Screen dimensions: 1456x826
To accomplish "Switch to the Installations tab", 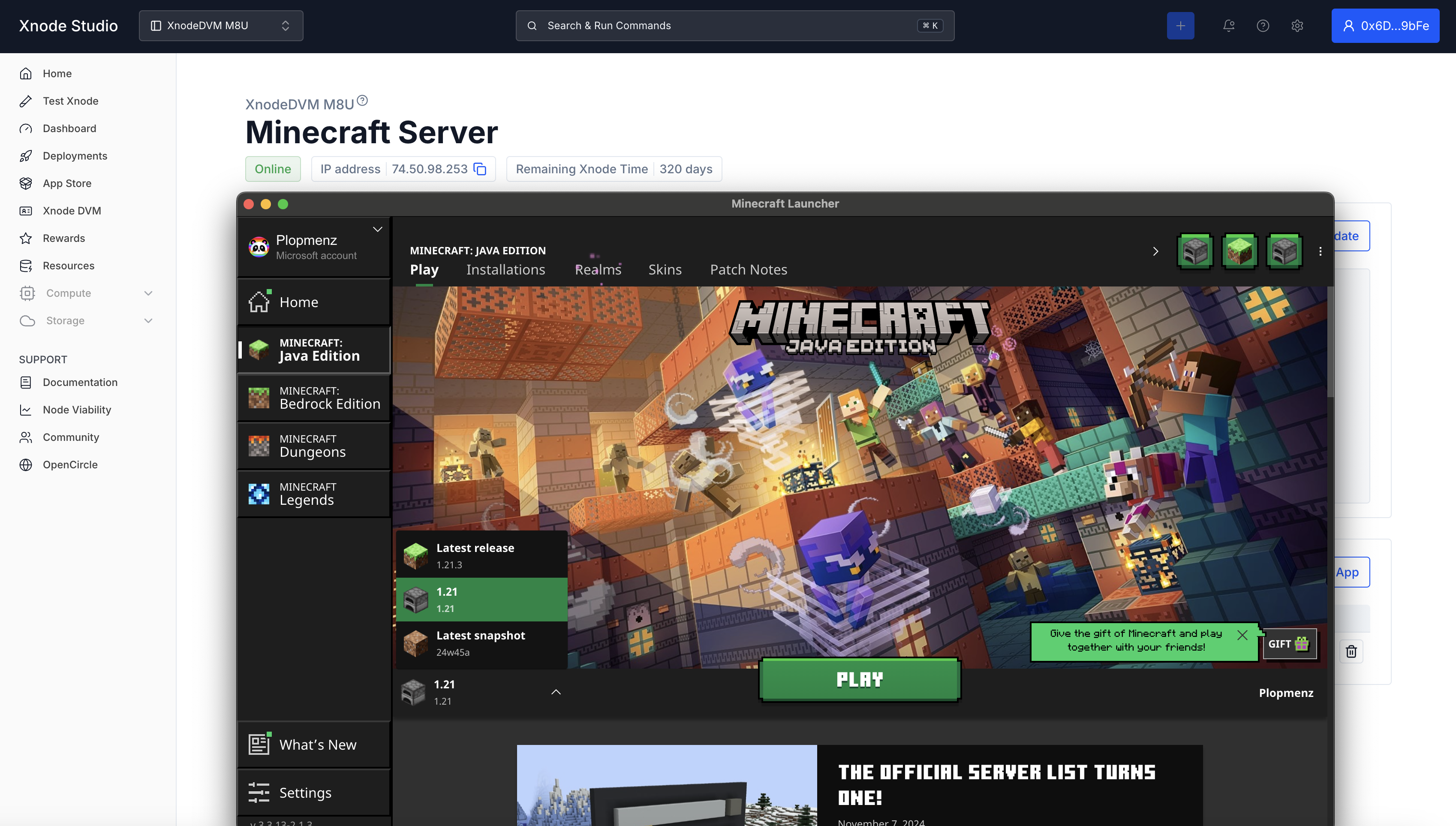I will 505,269.
